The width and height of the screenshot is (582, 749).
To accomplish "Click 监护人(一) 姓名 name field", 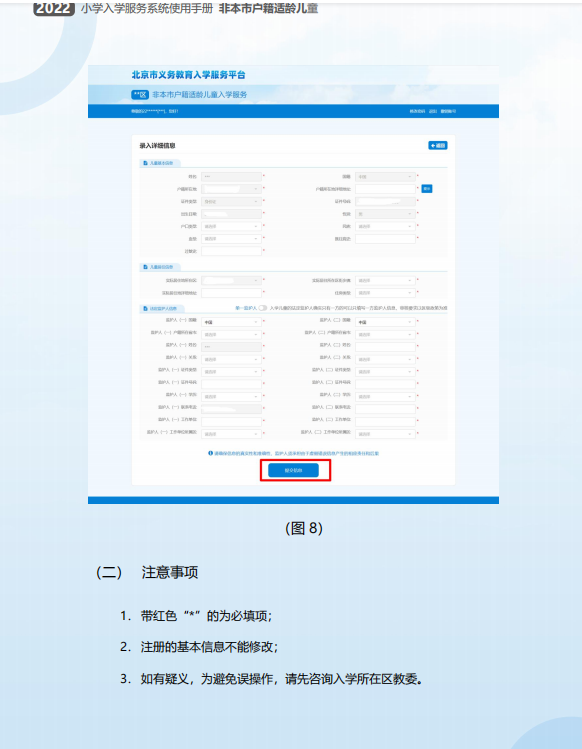I will click(231, 347).
